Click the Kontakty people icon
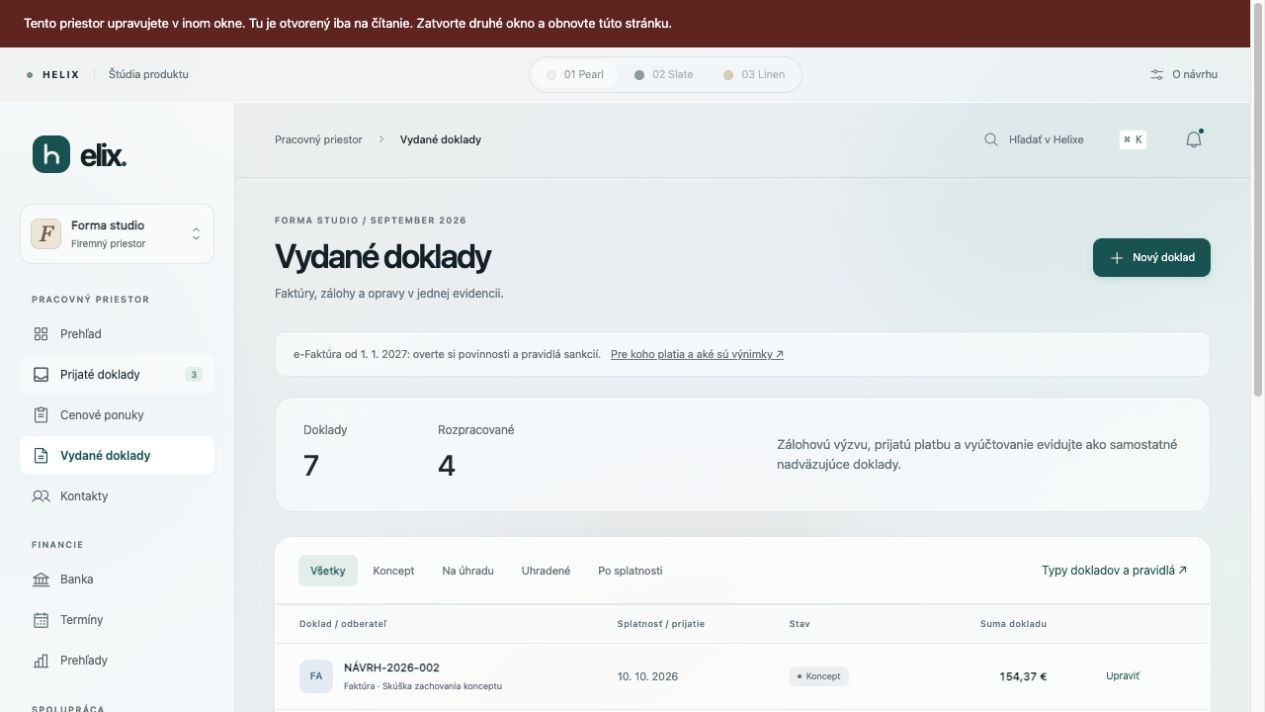Viewport: 1265px width, 712px height. (41, 496)
